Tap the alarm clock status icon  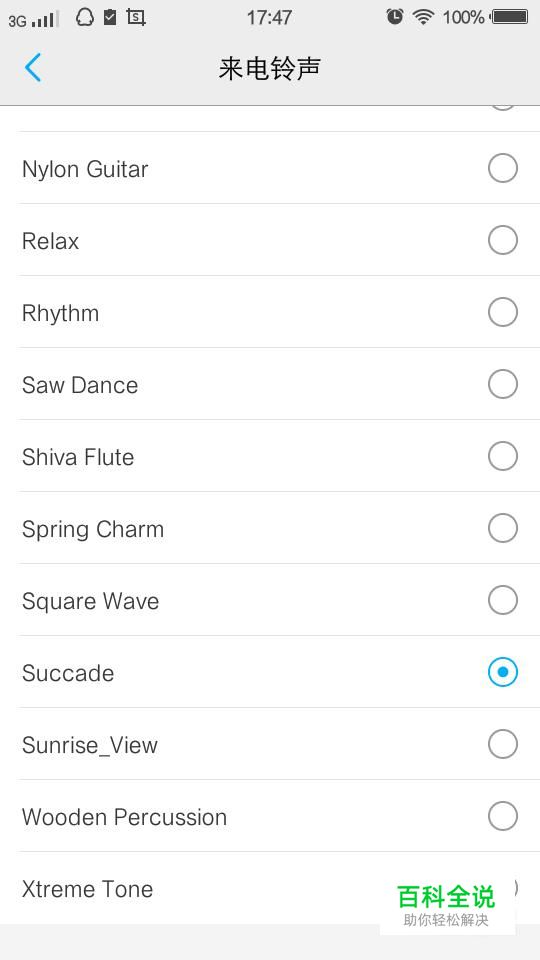(395, 17)
